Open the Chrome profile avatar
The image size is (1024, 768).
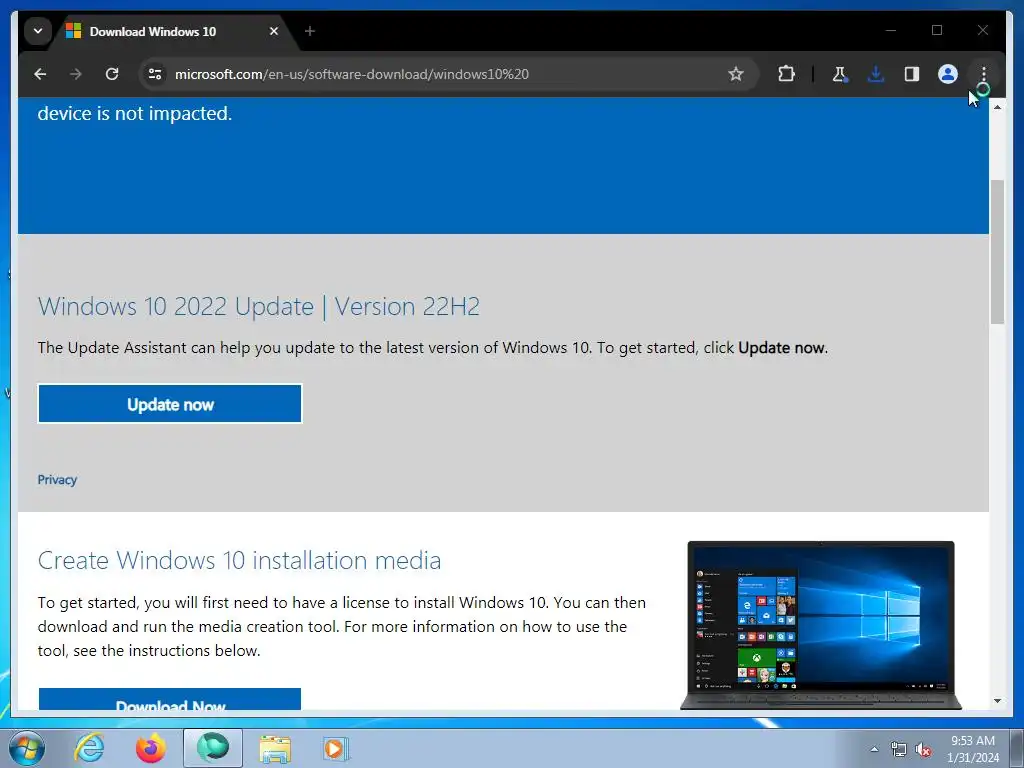[948, 74]
